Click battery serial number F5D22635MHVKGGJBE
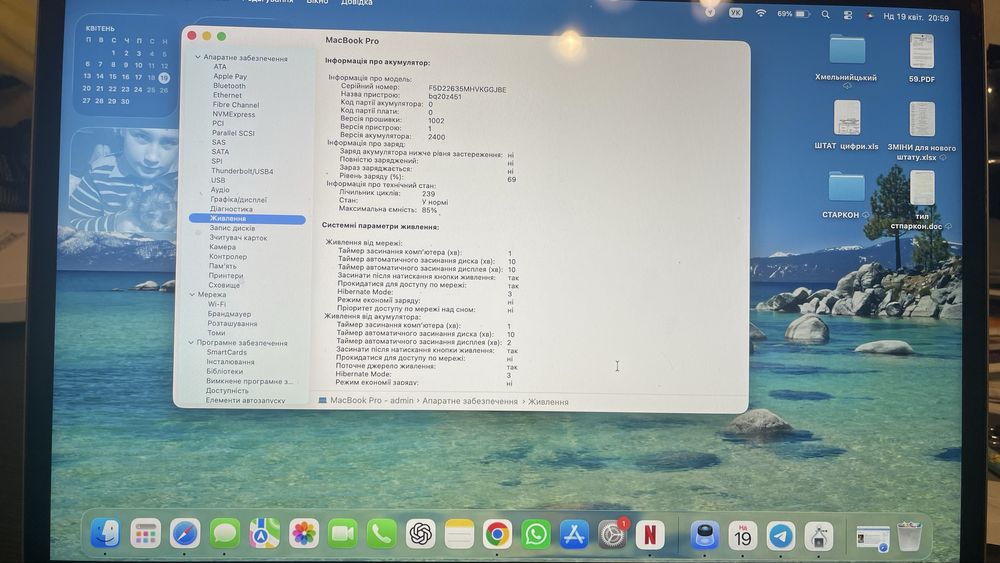This screenshot has height=563, width=1000. [467, 89]
